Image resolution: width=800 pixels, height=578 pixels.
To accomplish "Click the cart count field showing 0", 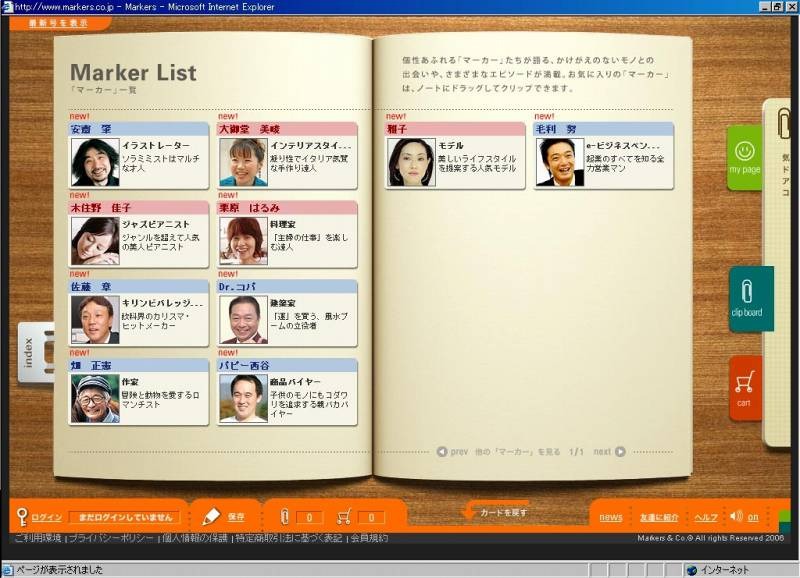I will pyautogui.click(x=371, y=517).
